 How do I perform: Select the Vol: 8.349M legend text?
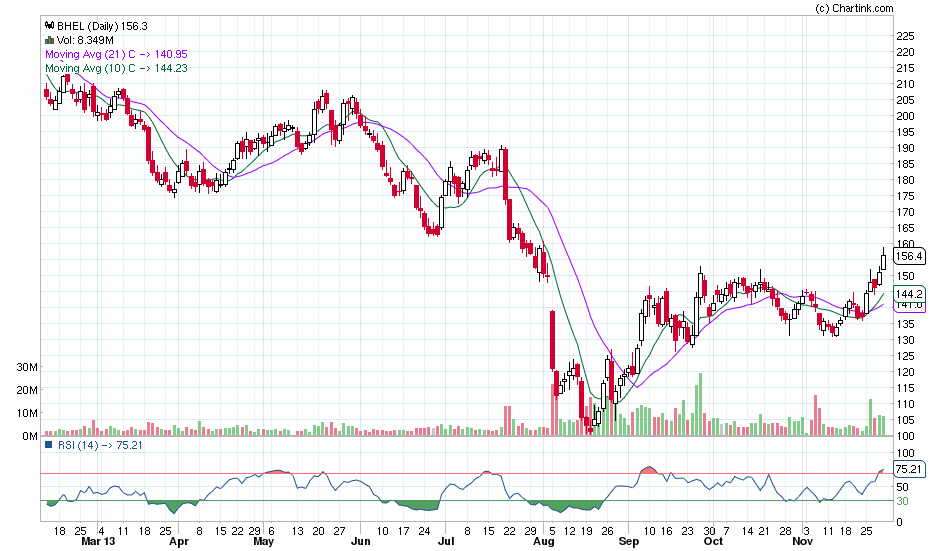tap(85, 40)
